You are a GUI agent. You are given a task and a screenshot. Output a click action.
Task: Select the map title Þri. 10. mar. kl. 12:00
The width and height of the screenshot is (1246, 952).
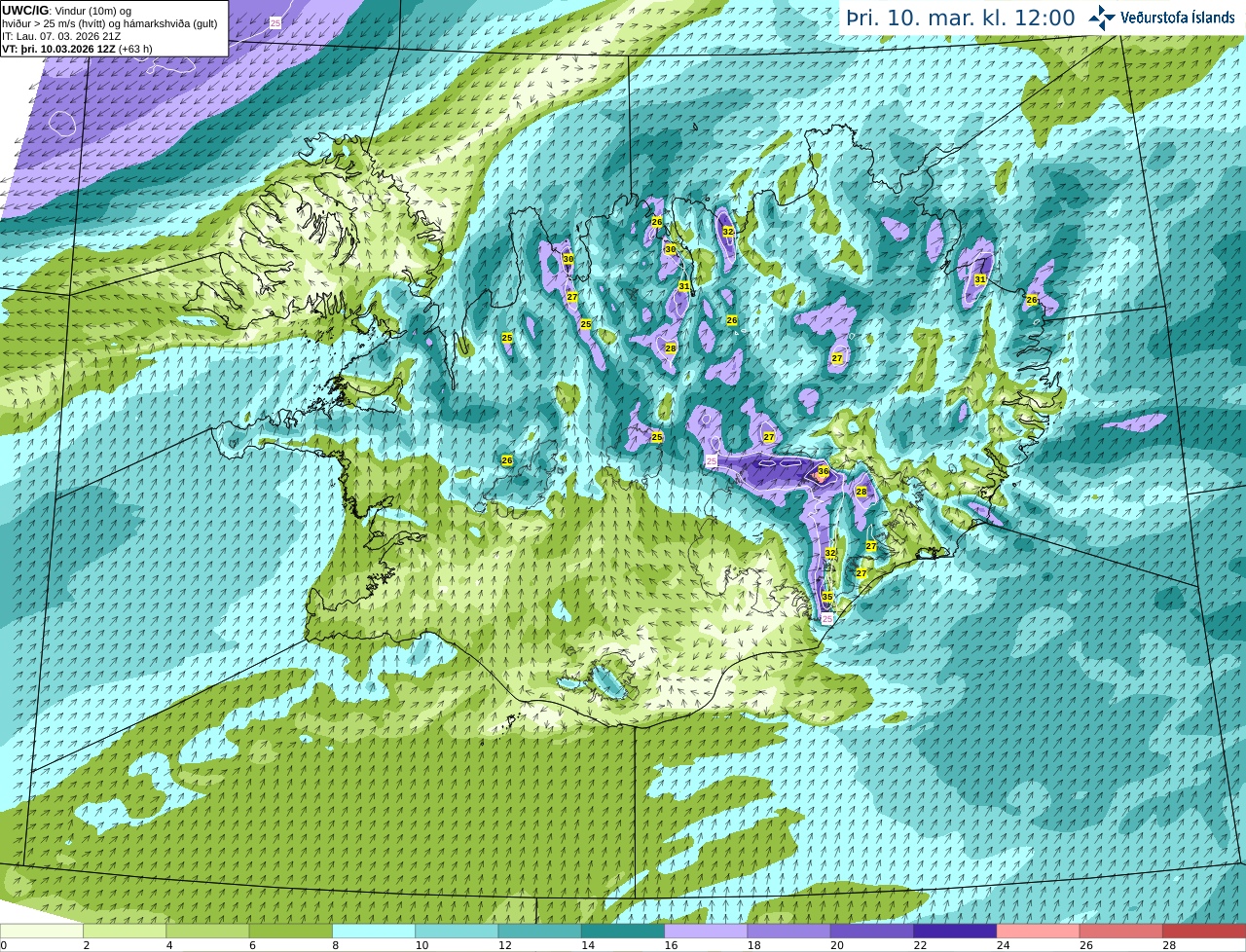click(961, 18)
